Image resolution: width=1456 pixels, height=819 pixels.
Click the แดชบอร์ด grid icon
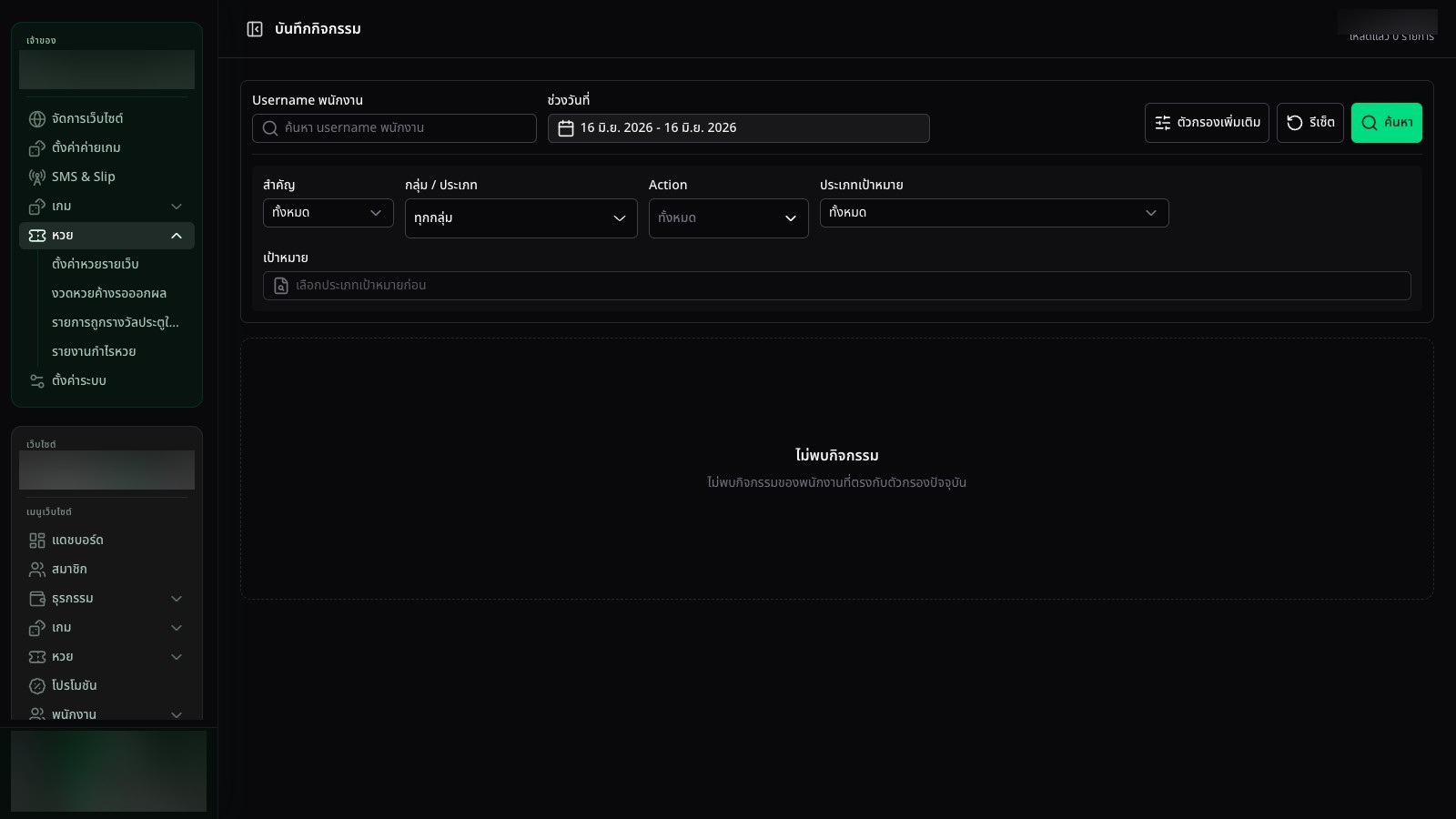tap(37, 541)
